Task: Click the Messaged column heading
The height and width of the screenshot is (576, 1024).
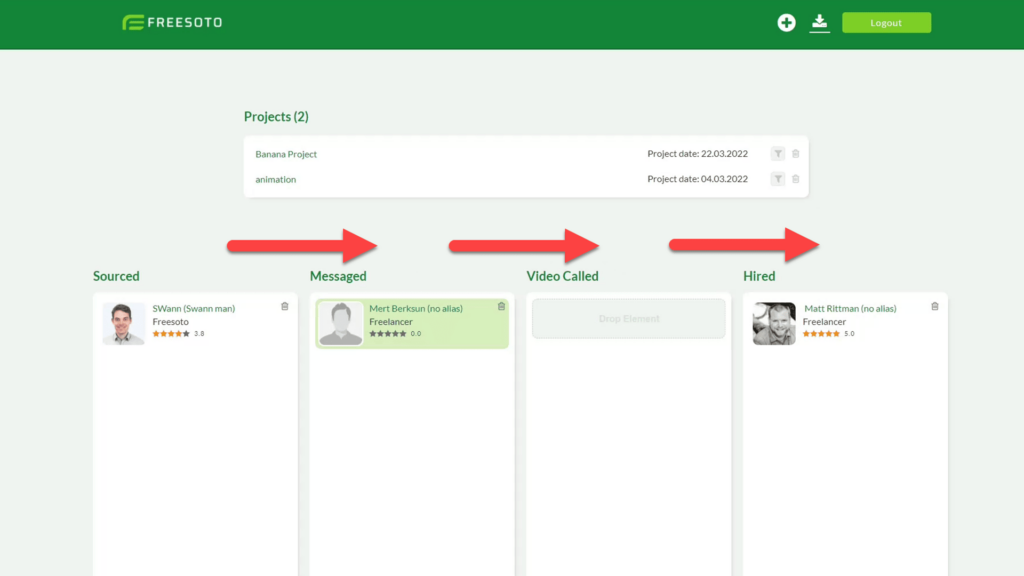Action: click(338, 276)
